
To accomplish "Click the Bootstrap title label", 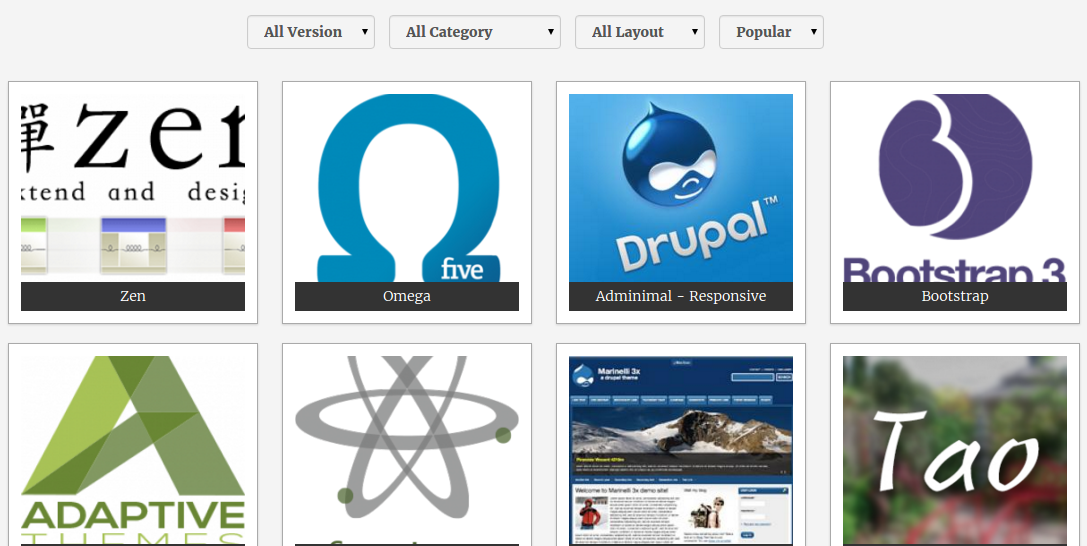I will click(955, 296).
